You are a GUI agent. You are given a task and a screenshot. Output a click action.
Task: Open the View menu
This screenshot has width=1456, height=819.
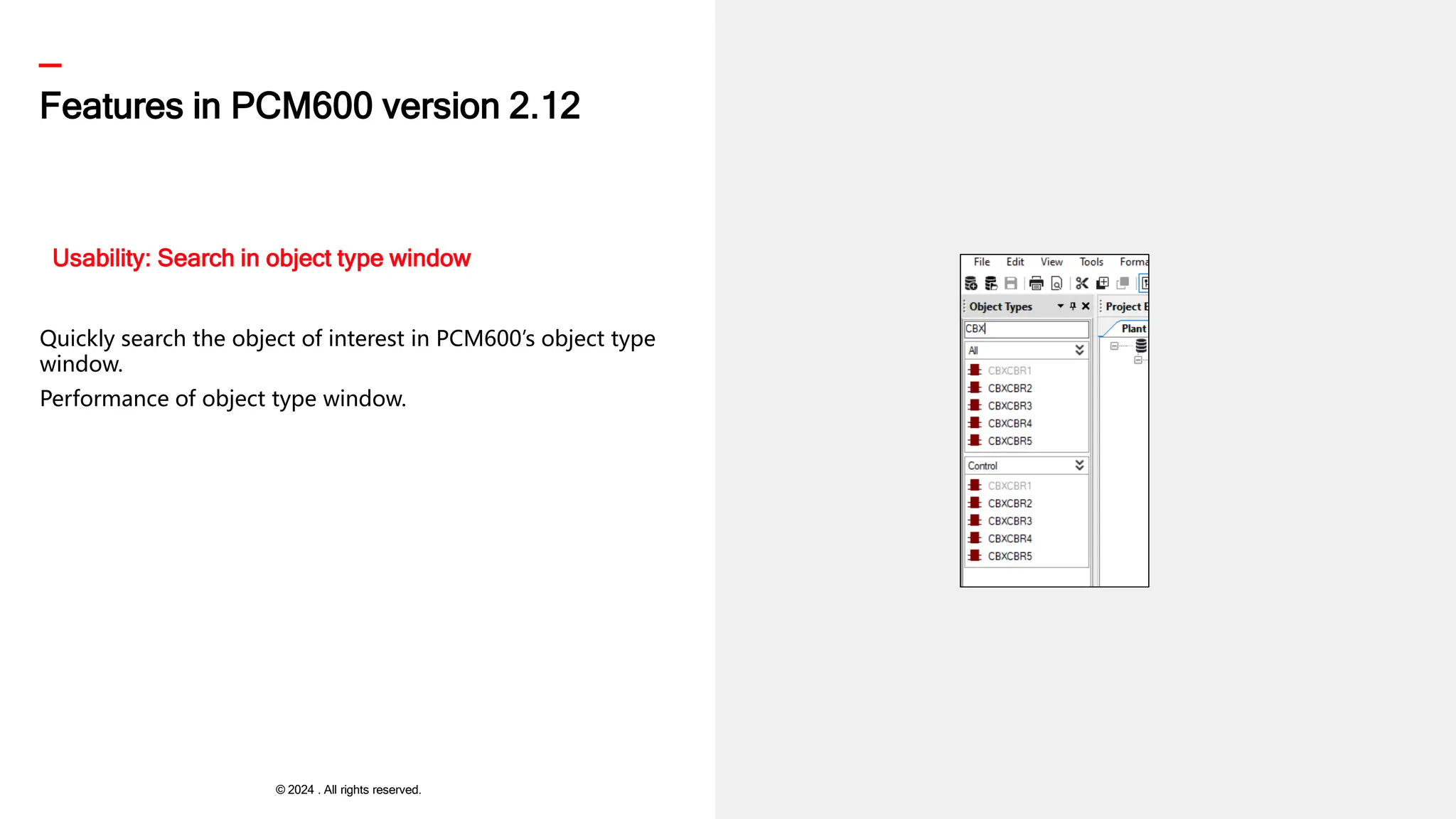(1051, 262)
